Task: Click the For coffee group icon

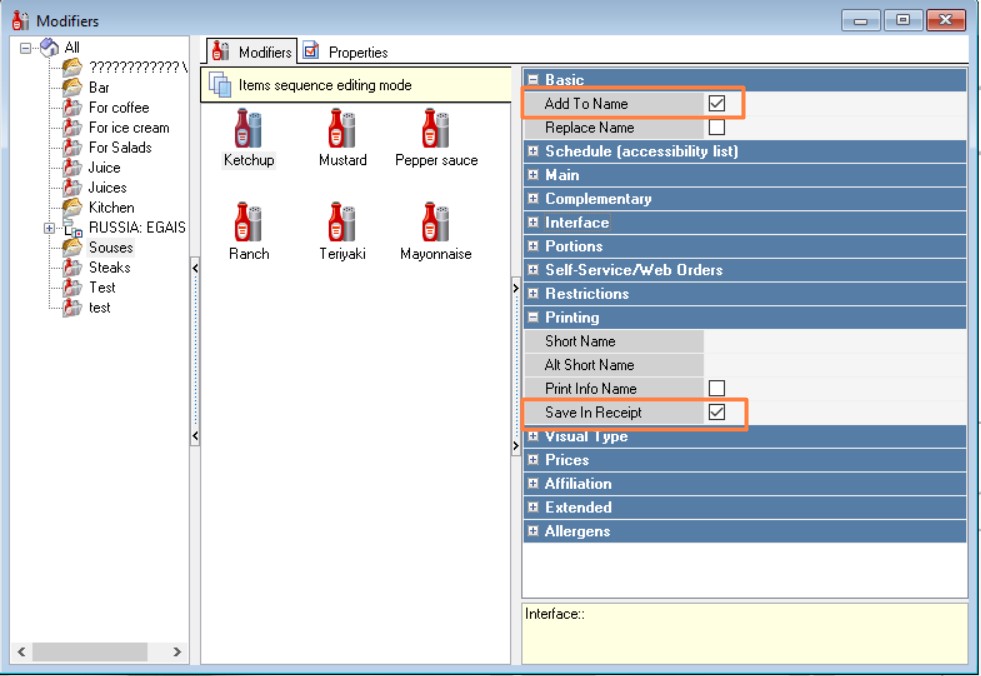Action: (x=72, y=107)
